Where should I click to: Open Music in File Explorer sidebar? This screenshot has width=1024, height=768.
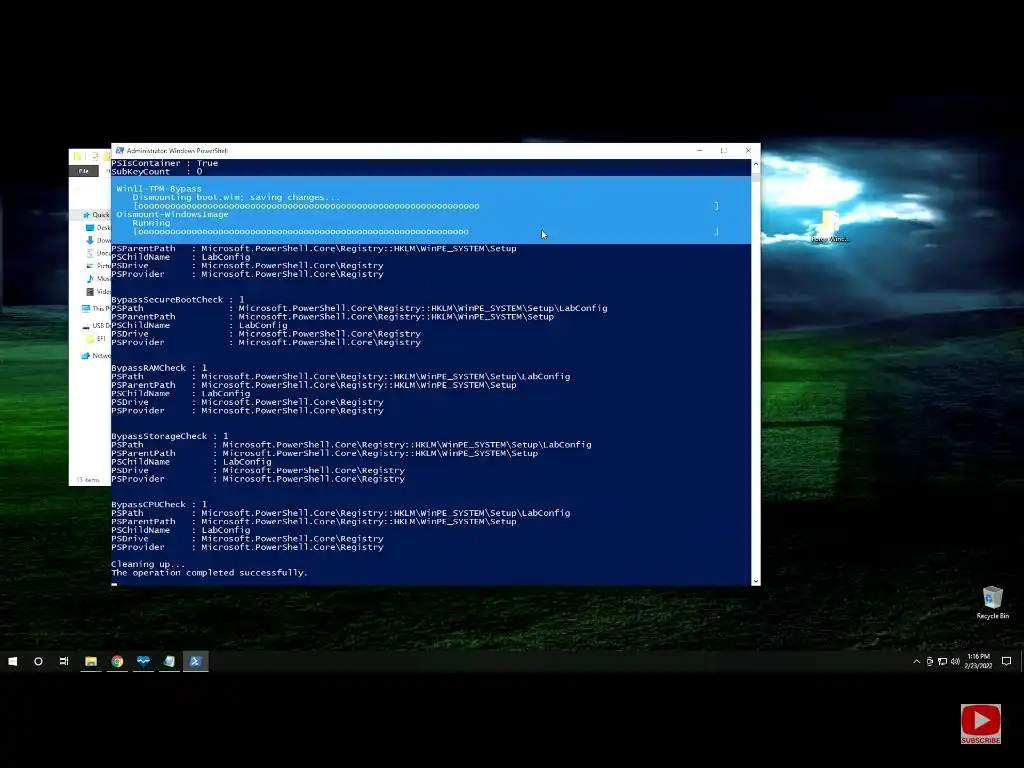point(98,279)
